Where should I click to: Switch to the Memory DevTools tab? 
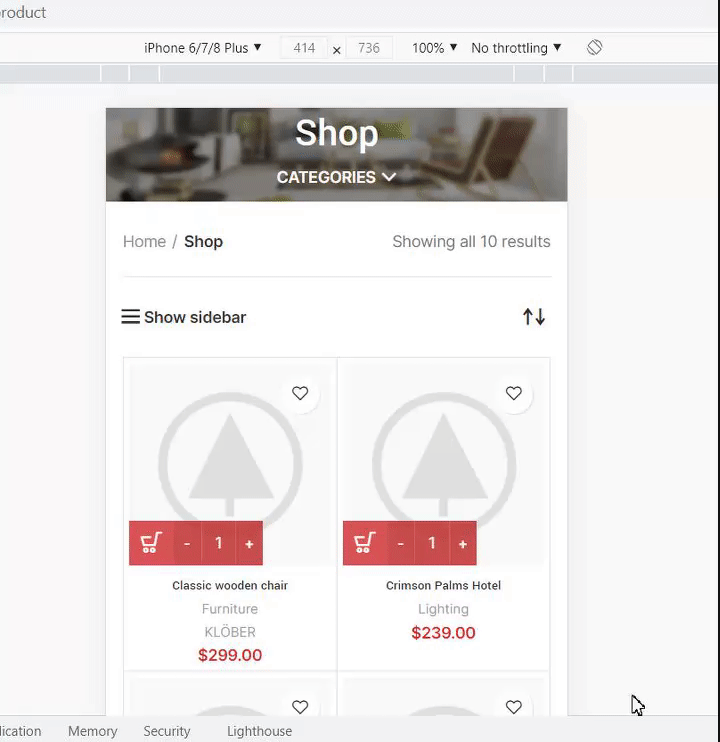pyautogui.click(x=93, y=731)
